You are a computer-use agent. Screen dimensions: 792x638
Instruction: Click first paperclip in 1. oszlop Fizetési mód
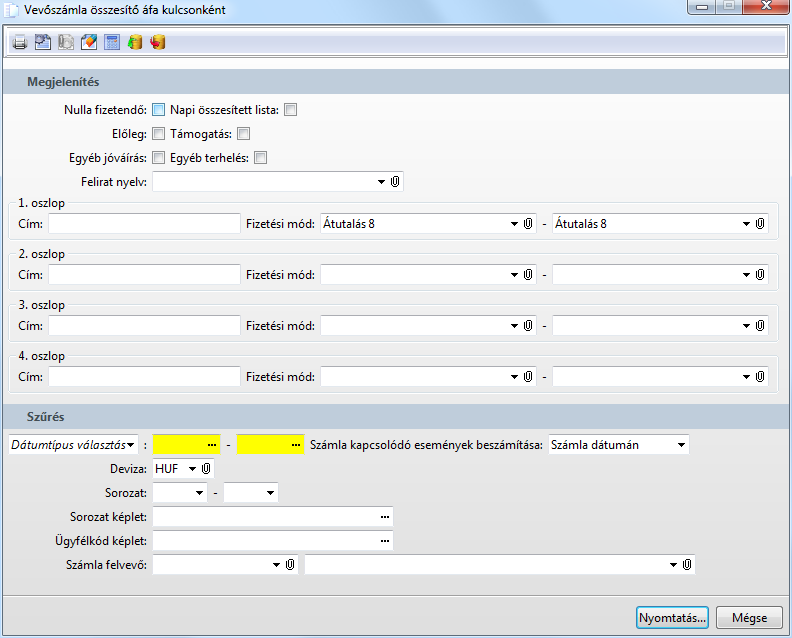[x=528, y=224]
